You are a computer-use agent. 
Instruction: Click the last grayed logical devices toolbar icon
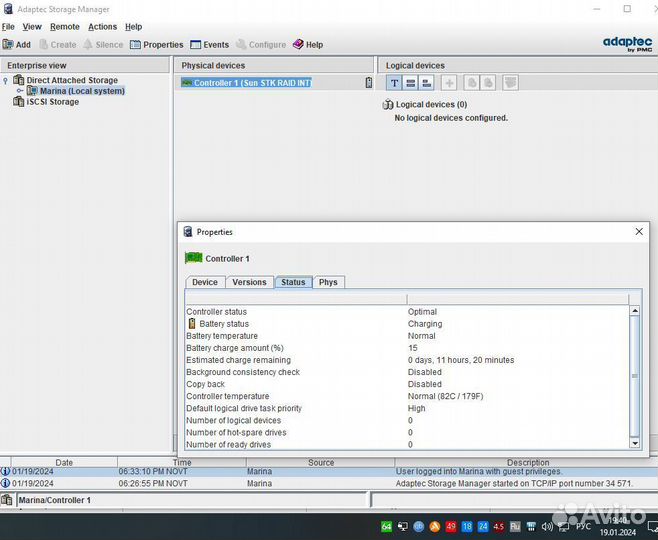tap(511, 83)
